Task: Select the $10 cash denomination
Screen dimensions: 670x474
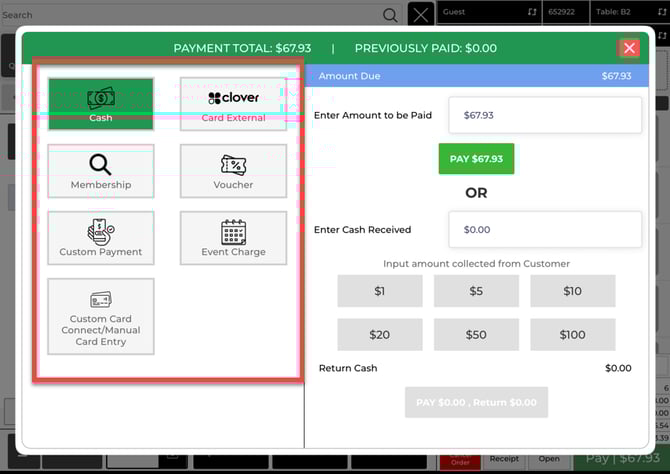Action: (x=572, y=291)
